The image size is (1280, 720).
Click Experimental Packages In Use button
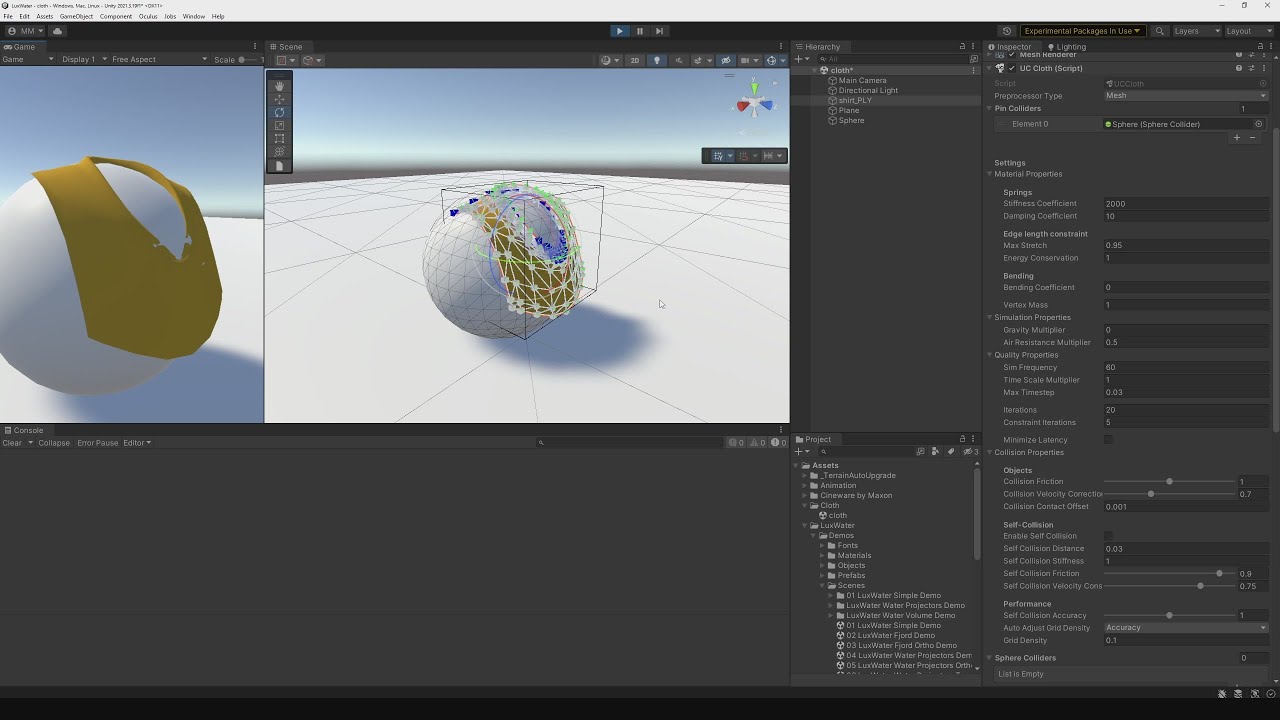[1082, 31]
